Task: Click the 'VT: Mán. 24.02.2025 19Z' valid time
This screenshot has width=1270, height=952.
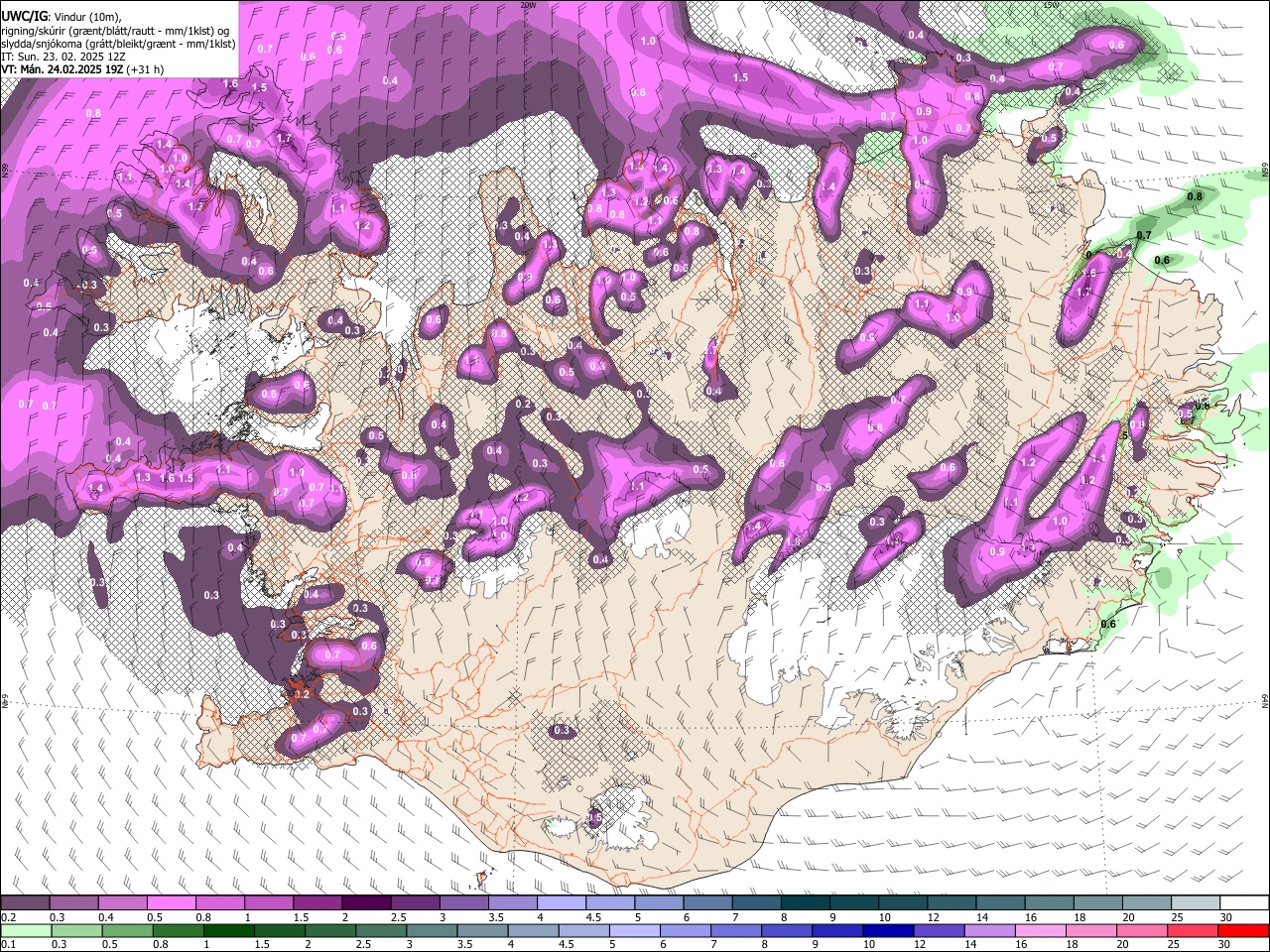Action: pyautogui.click(x=62, y=69)
